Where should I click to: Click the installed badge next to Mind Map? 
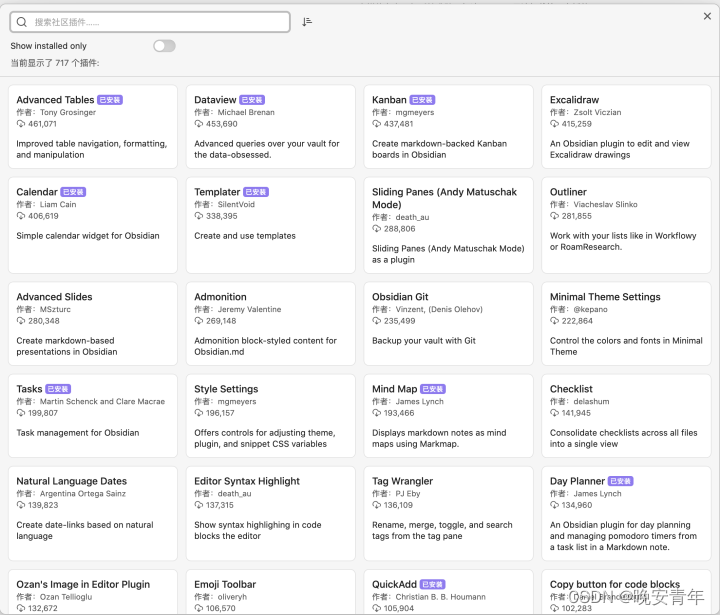coord(433,389)
